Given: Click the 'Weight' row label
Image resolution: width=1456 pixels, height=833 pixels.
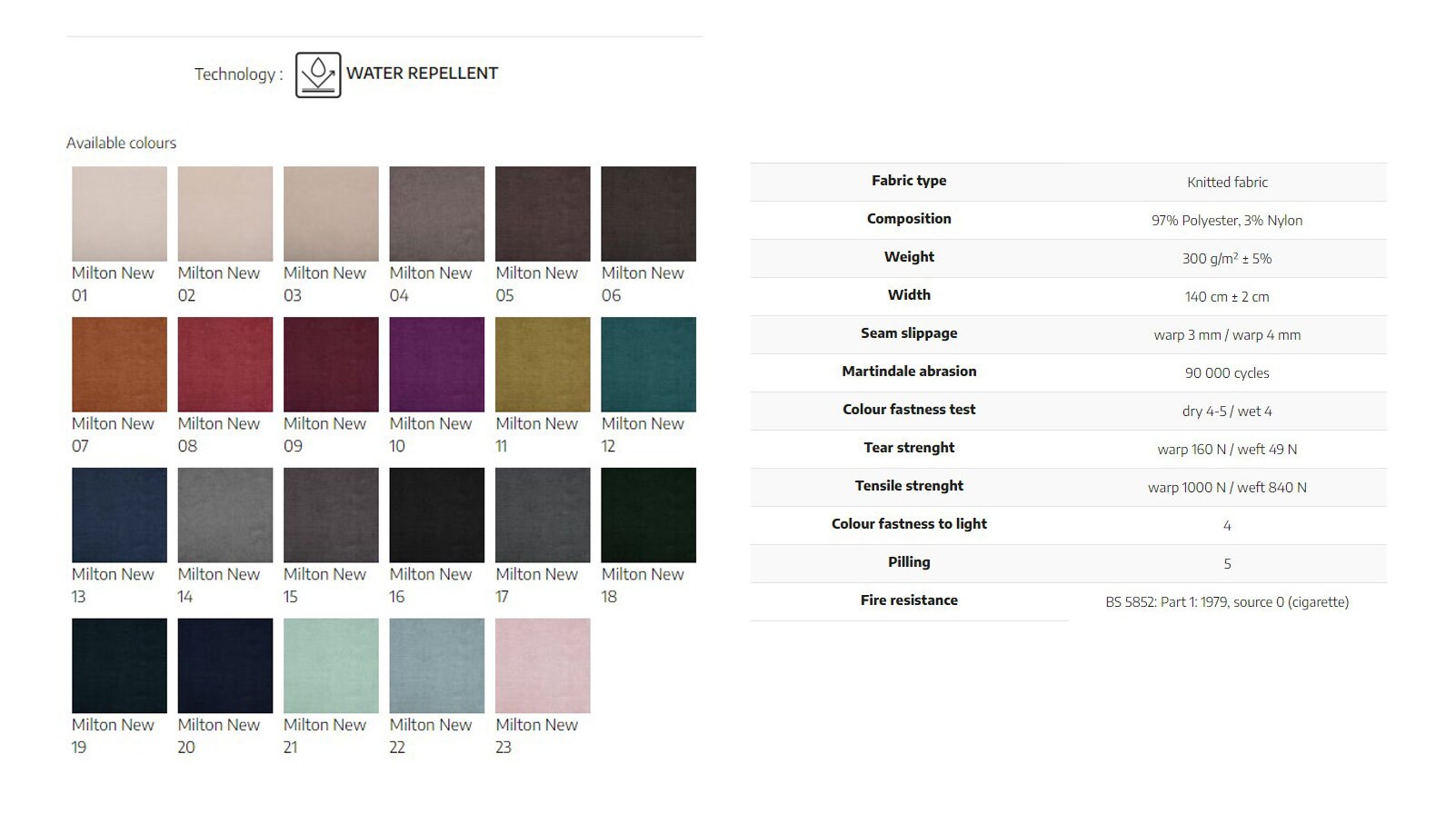Looking at the screenshot, I should 909,257.
